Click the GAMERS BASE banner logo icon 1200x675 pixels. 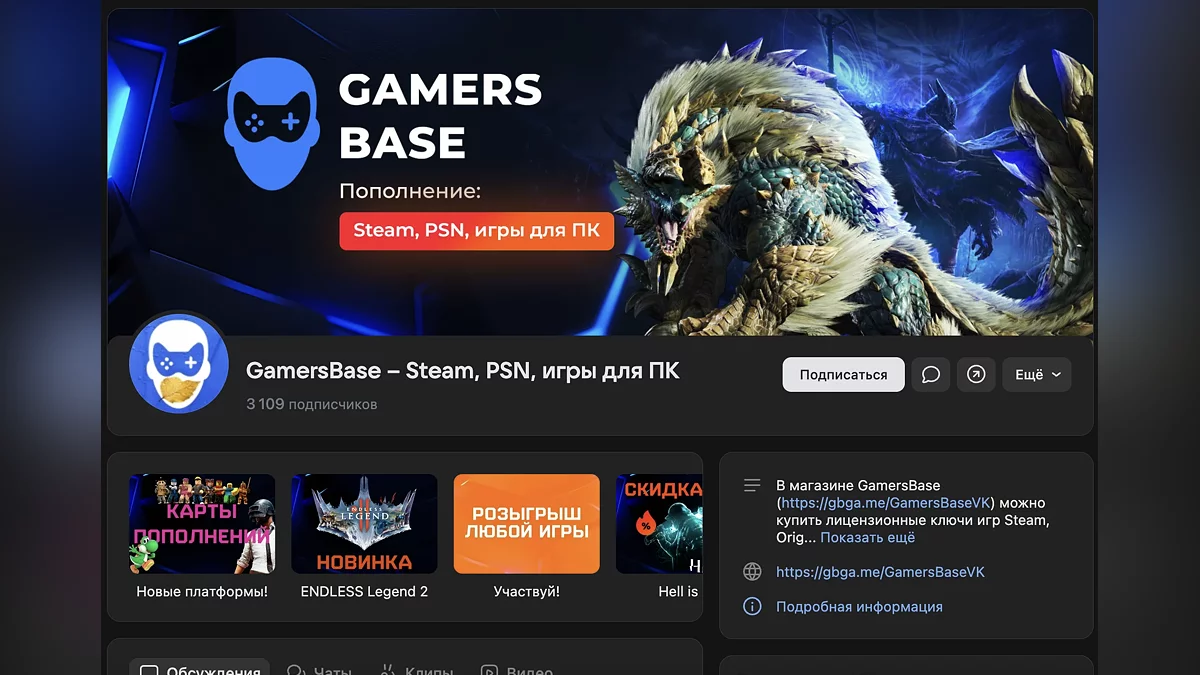tap(271, 123)
